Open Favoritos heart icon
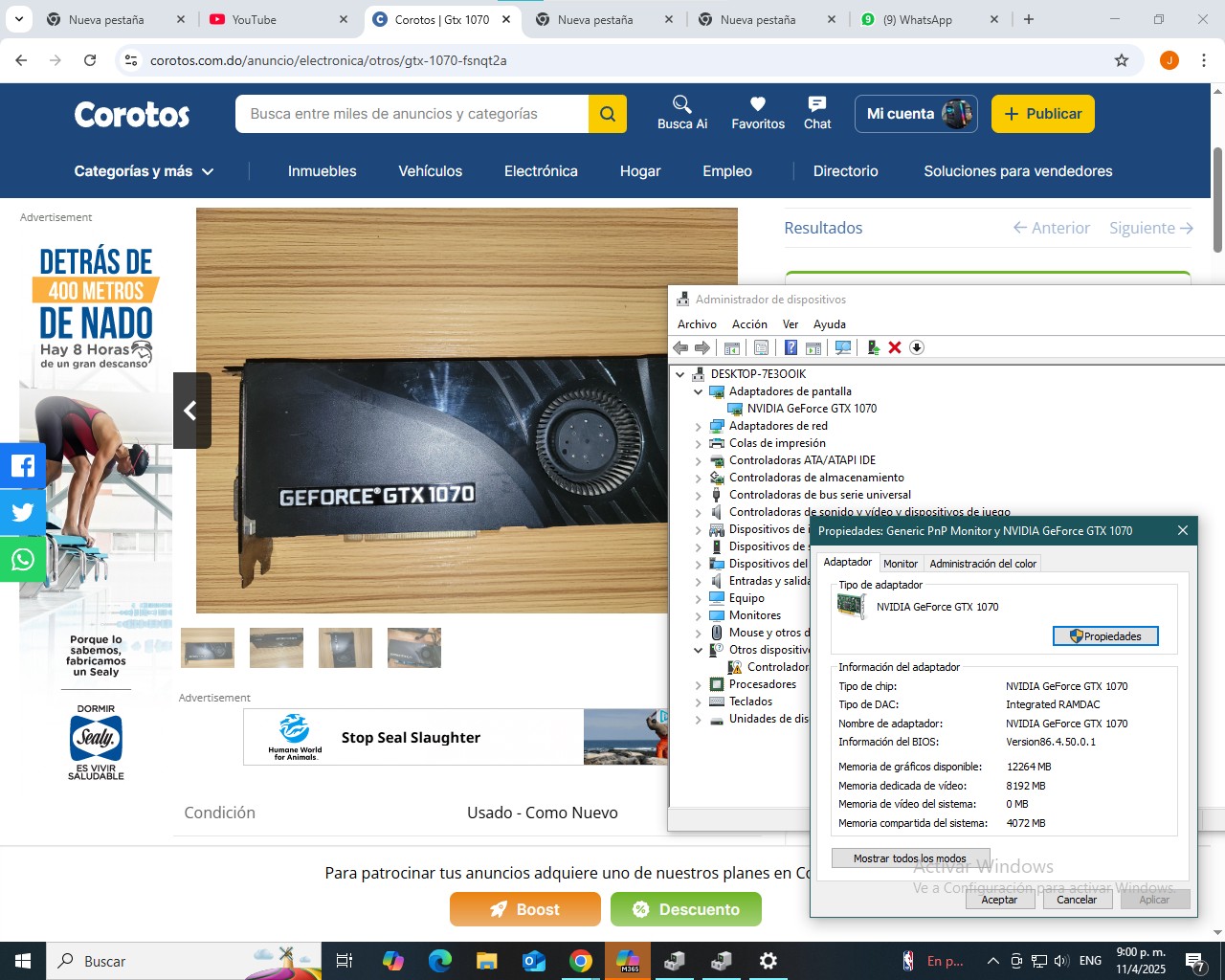This screenshot has width=1225, height=980. pos(758,113)
